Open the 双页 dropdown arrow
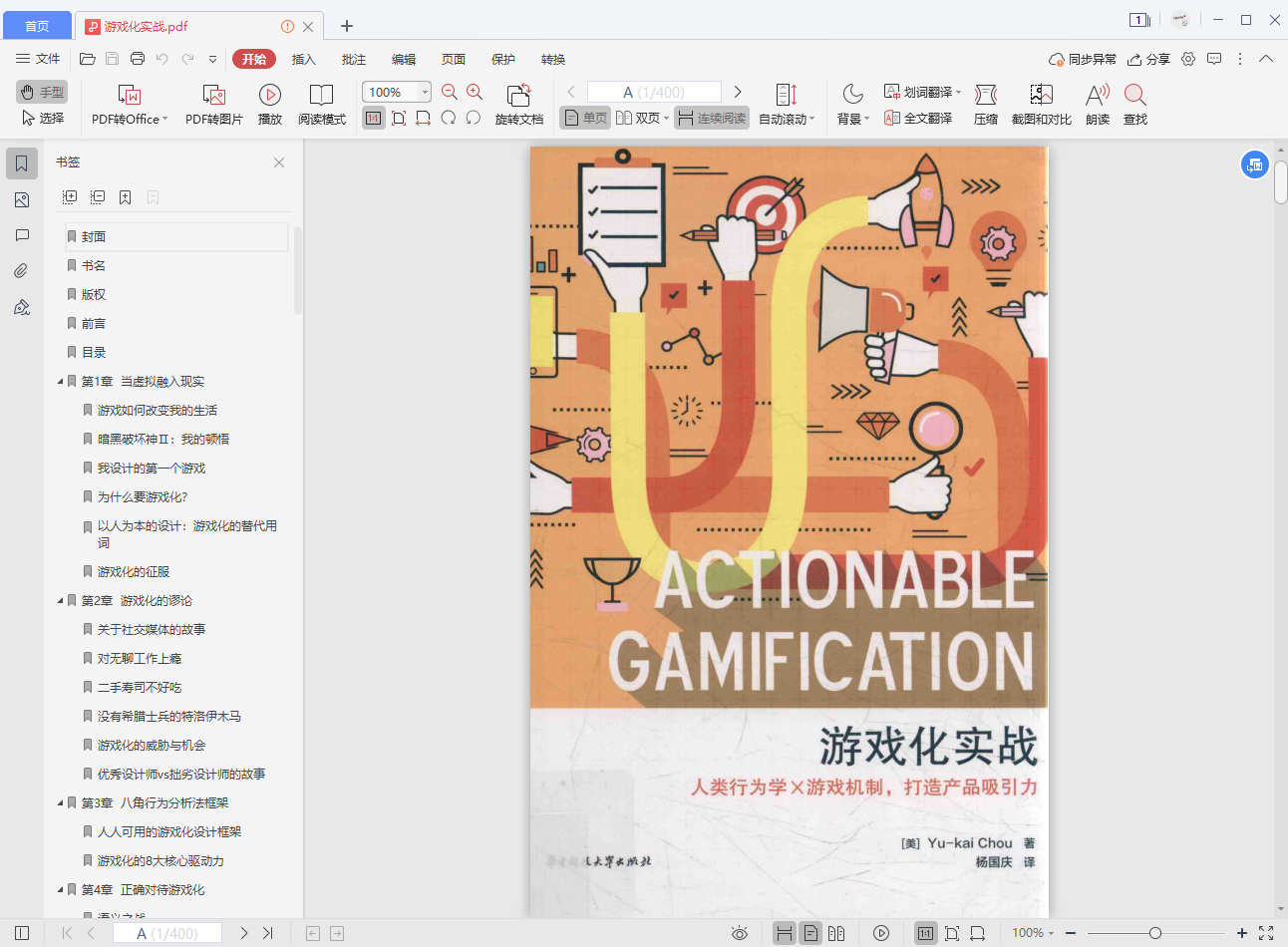 click(666, 118)
